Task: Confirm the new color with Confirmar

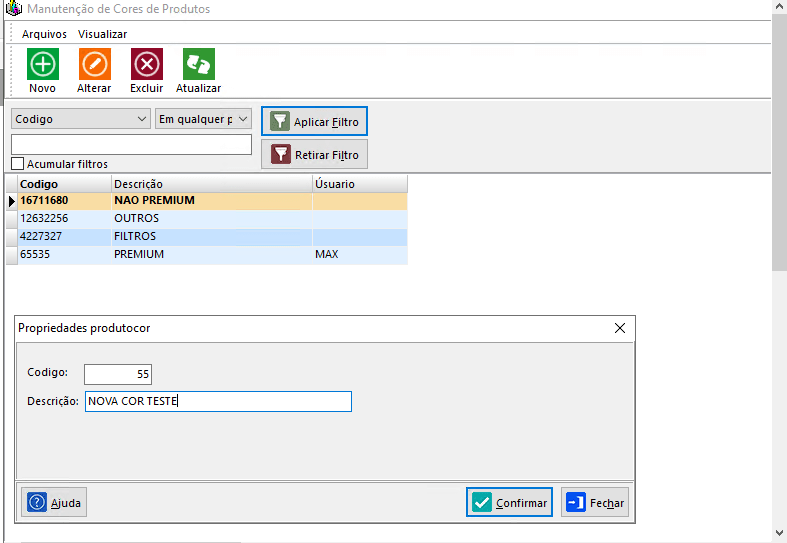Action: [509, 502]
